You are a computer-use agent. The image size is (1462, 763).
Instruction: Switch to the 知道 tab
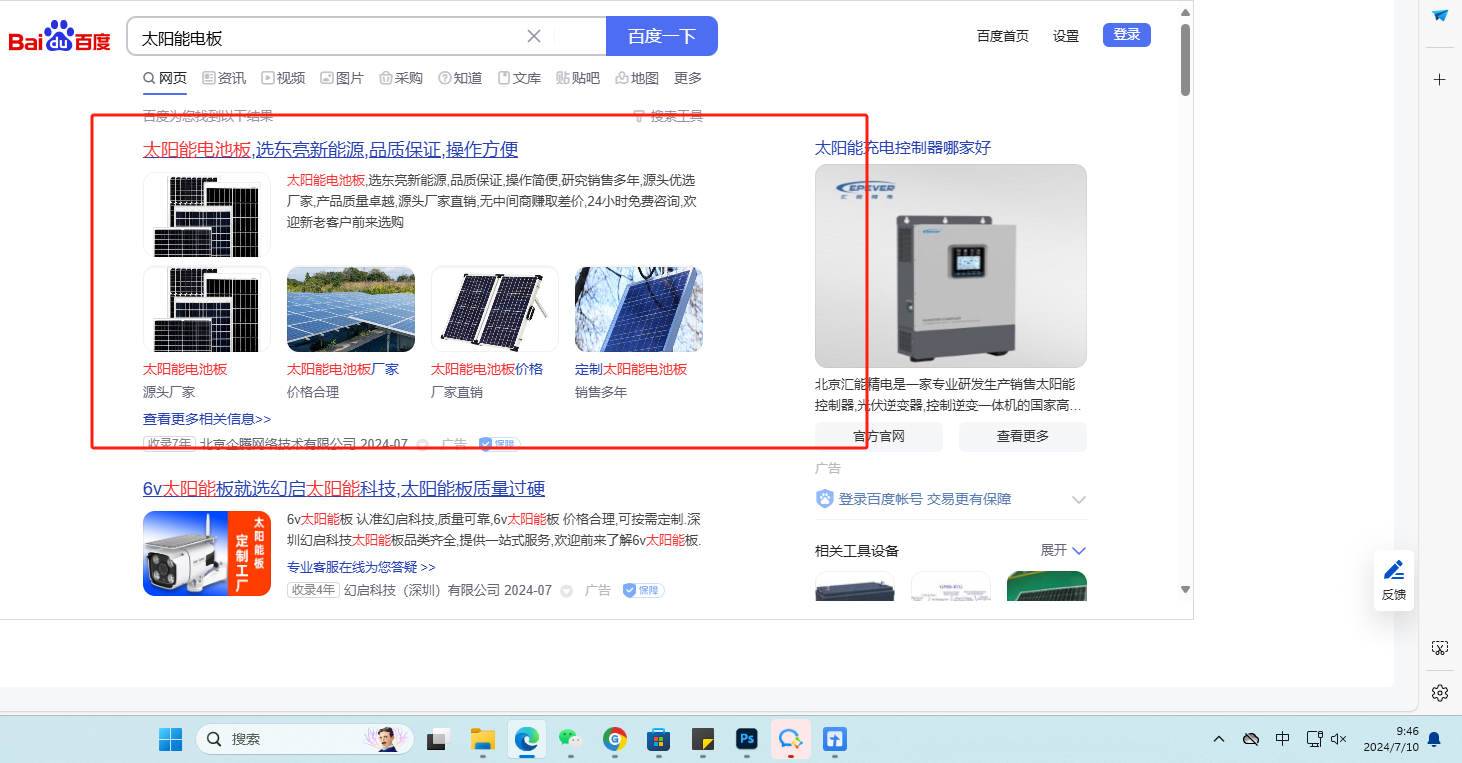460,78
